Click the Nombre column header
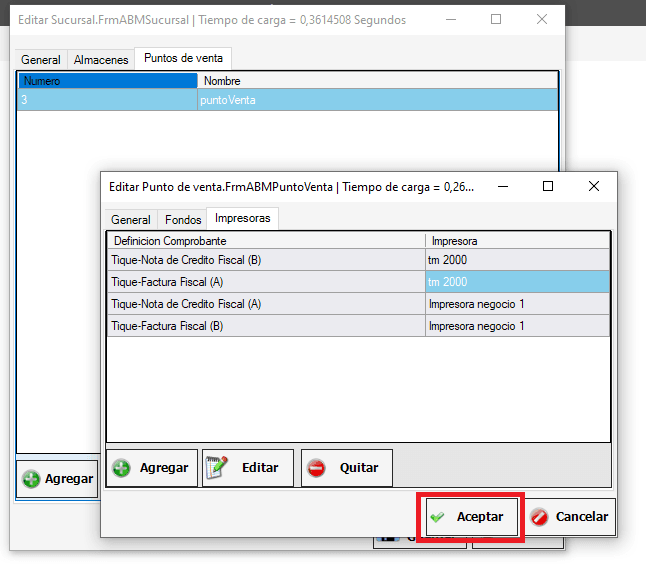Screen dimensions: 646x565 click(x=377, y=81)
